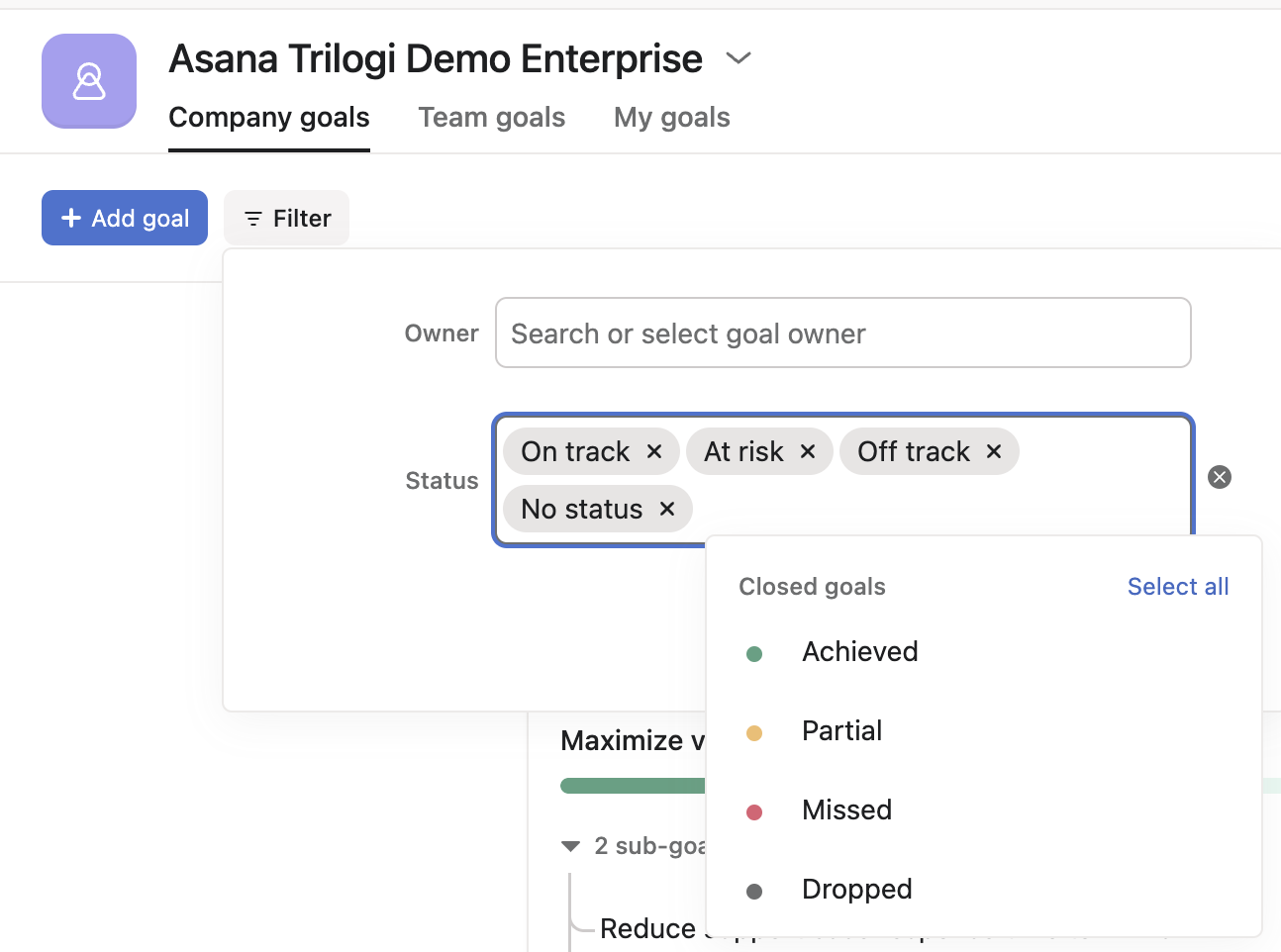Collapse the 2 sub-goals disclosure triangle
Screen dimensions: 1281x952
coord(570,846)
